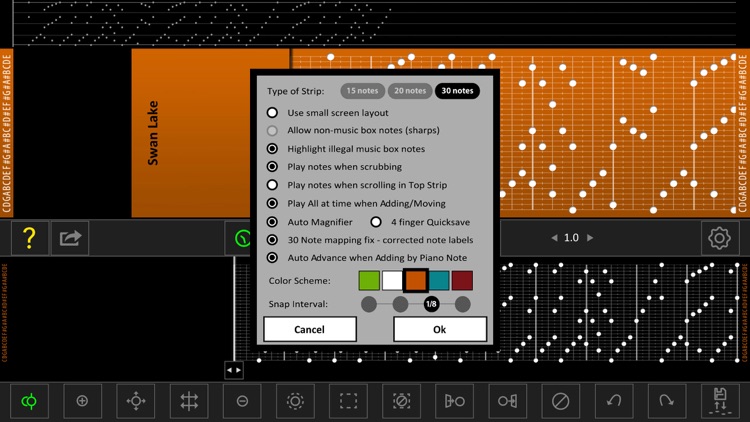The image size is (750, 422).
Task: Set snap interval to first slider stop
Action: coord(369,304)
